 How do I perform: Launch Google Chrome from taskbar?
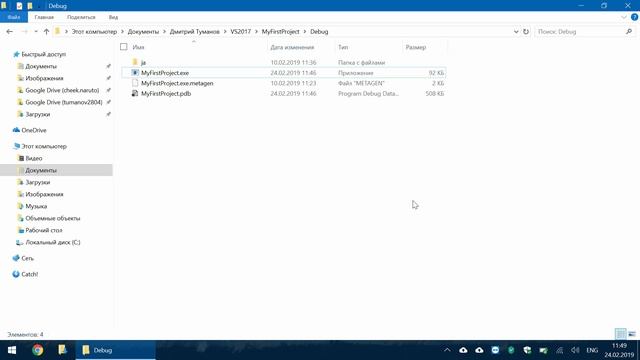tap(38, 350)
